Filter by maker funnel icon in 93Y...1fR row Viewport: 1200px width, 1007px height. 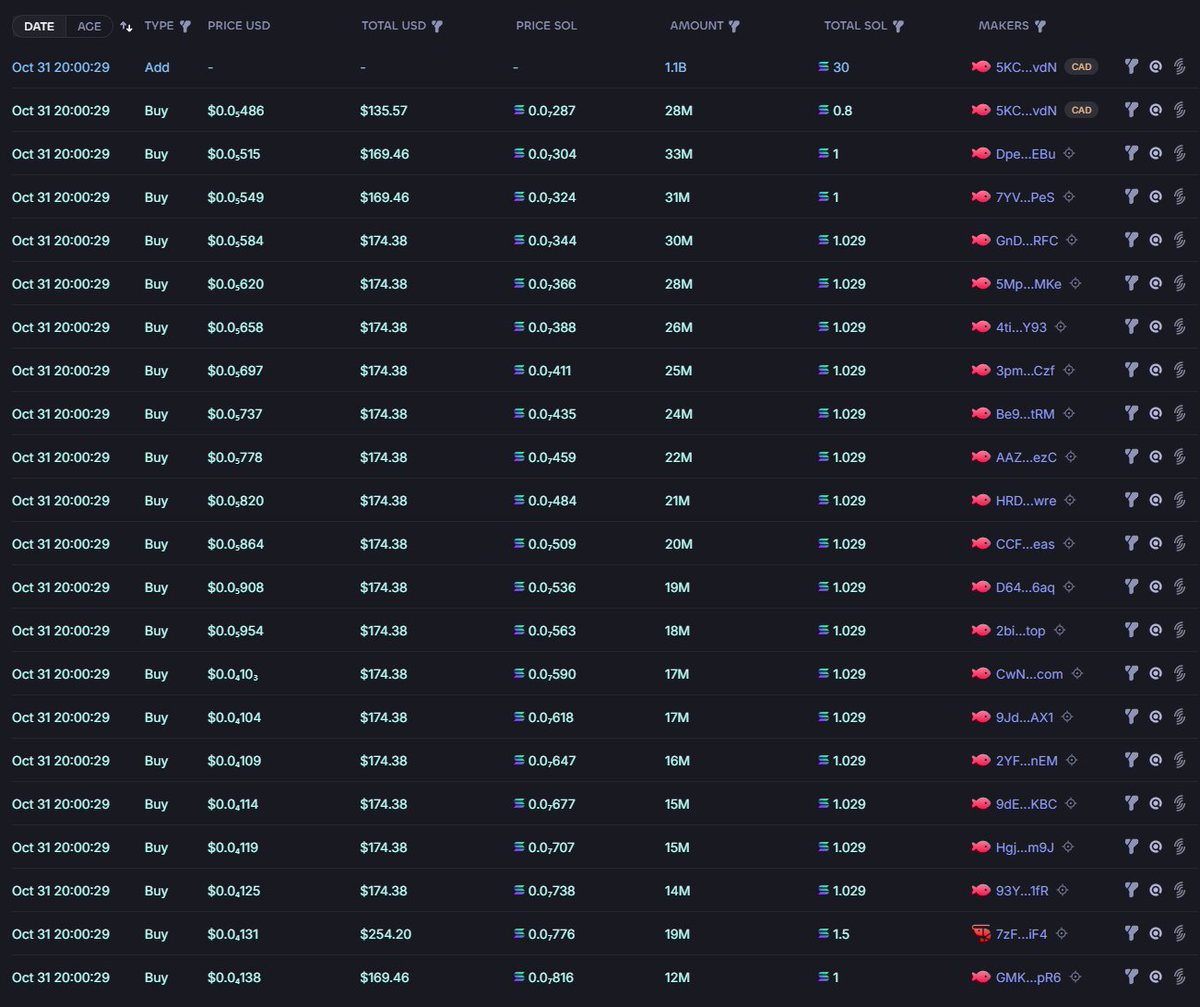click(x=1131, y=890)
